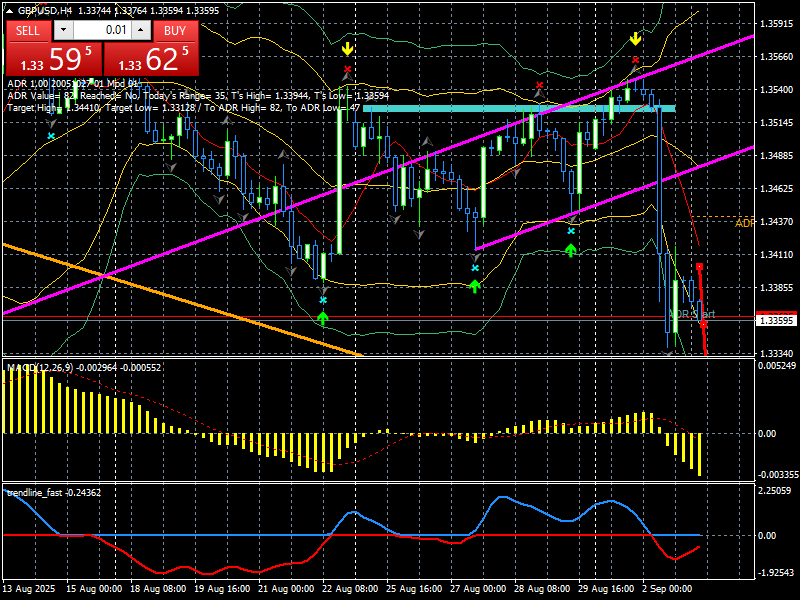Image resolution: width=800 pixels, height=600 pixels.
Task: Click the green up arrow below 22 Aug low
Action: click(x=323, y=318)
